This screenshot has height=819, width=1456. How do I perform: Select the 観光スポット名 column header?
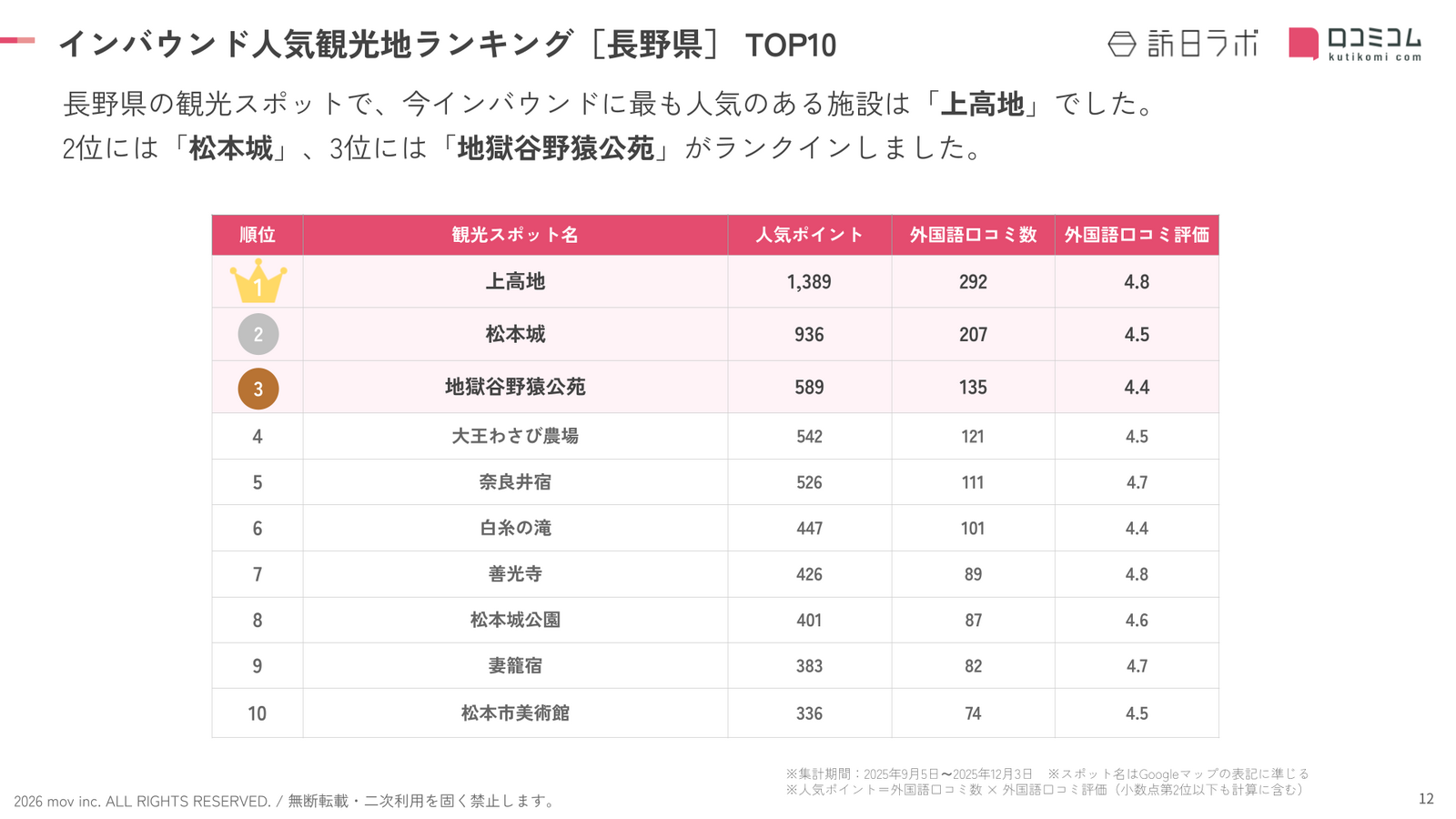pyautogui.click(x=515, y=235)
